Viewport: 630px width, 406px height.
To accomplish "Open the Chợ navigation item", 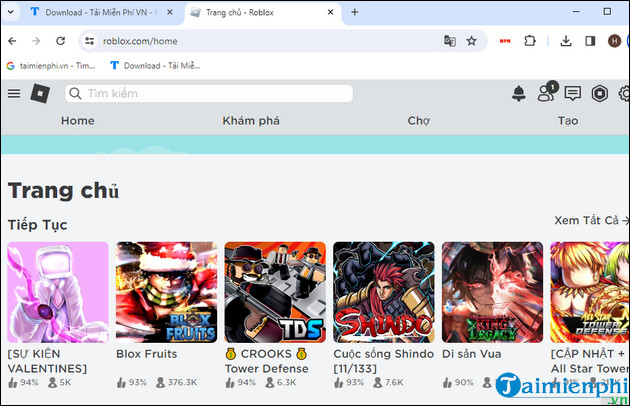I will pos(419,121).
